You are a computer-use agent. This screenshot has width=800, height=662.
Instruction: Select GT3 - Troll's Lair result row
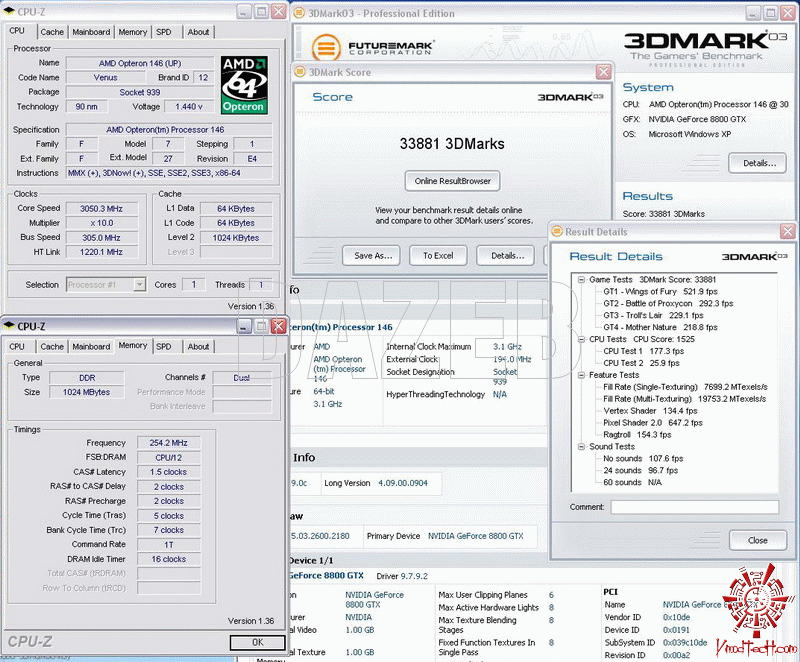653,315
